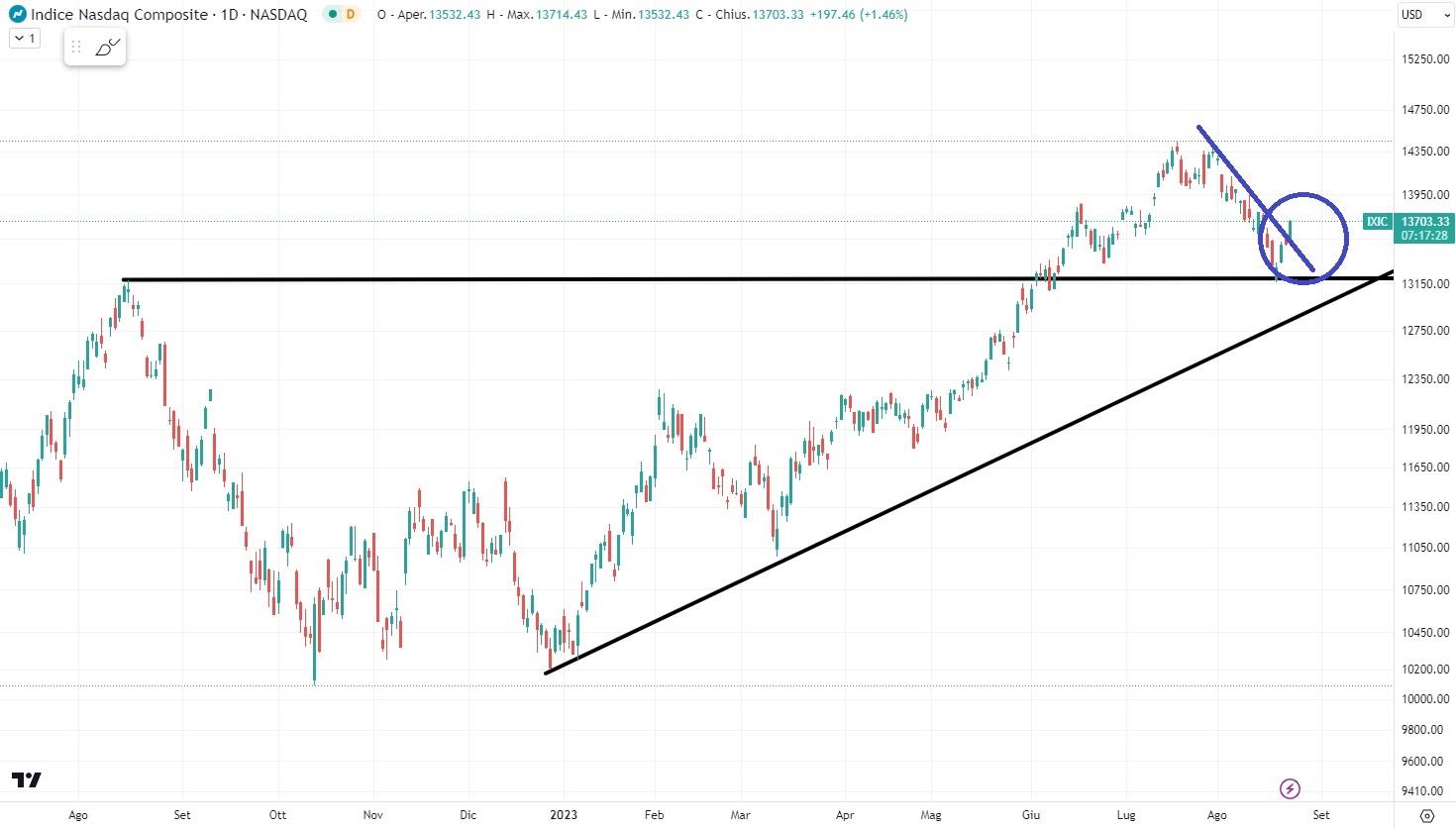Open the USD currency dropdown

click(x=1425, y=15)
